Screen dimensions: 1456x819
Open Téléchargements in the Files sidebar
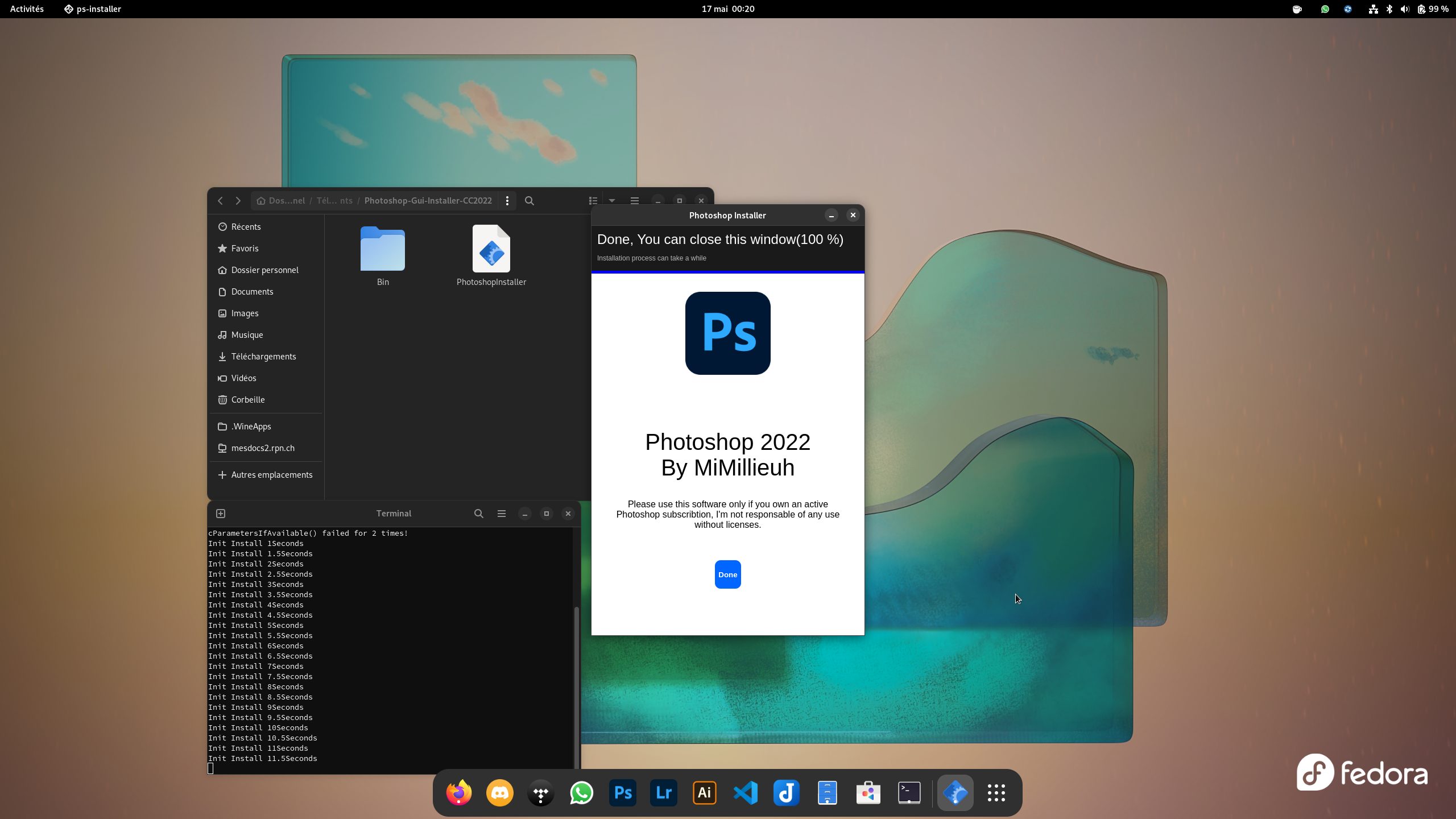click(x=266, y=357)
